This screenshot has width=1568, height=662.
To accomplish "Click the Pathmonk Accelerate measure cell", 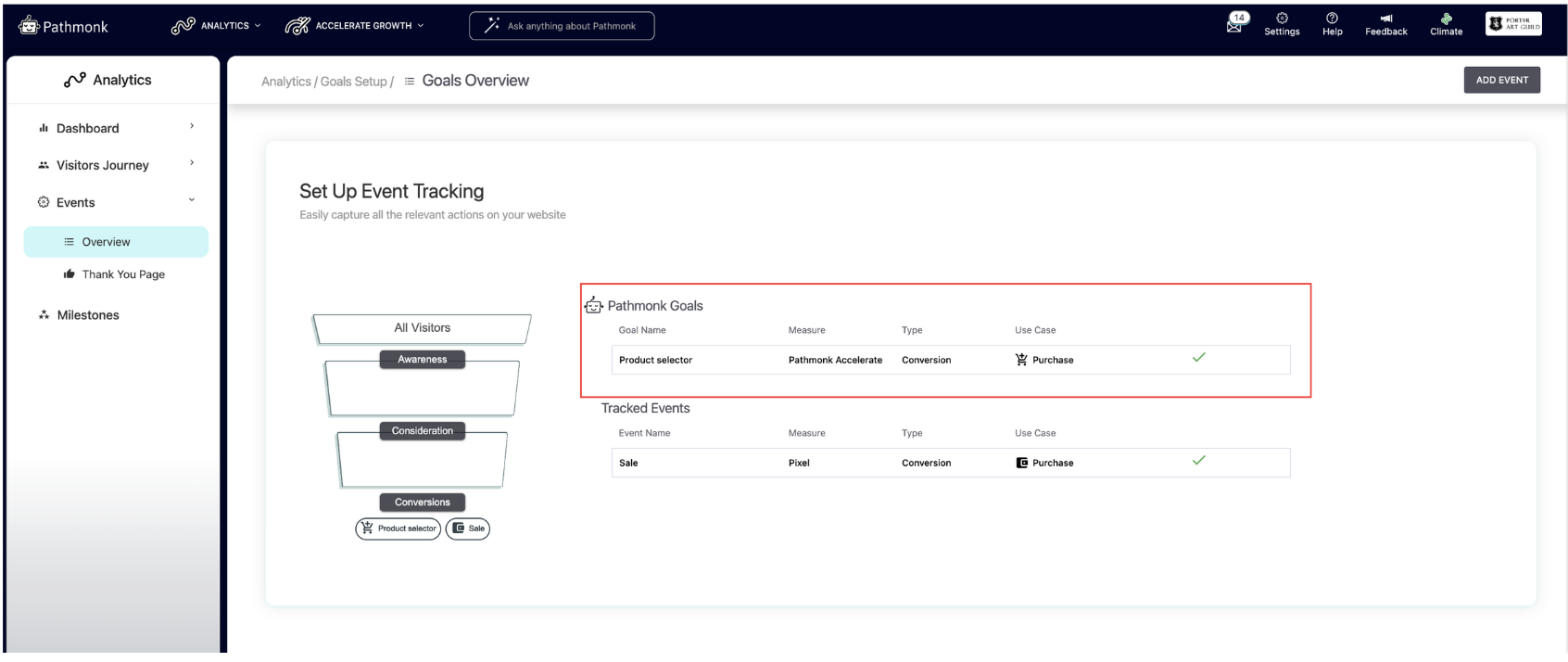I will tap(835, 360).
